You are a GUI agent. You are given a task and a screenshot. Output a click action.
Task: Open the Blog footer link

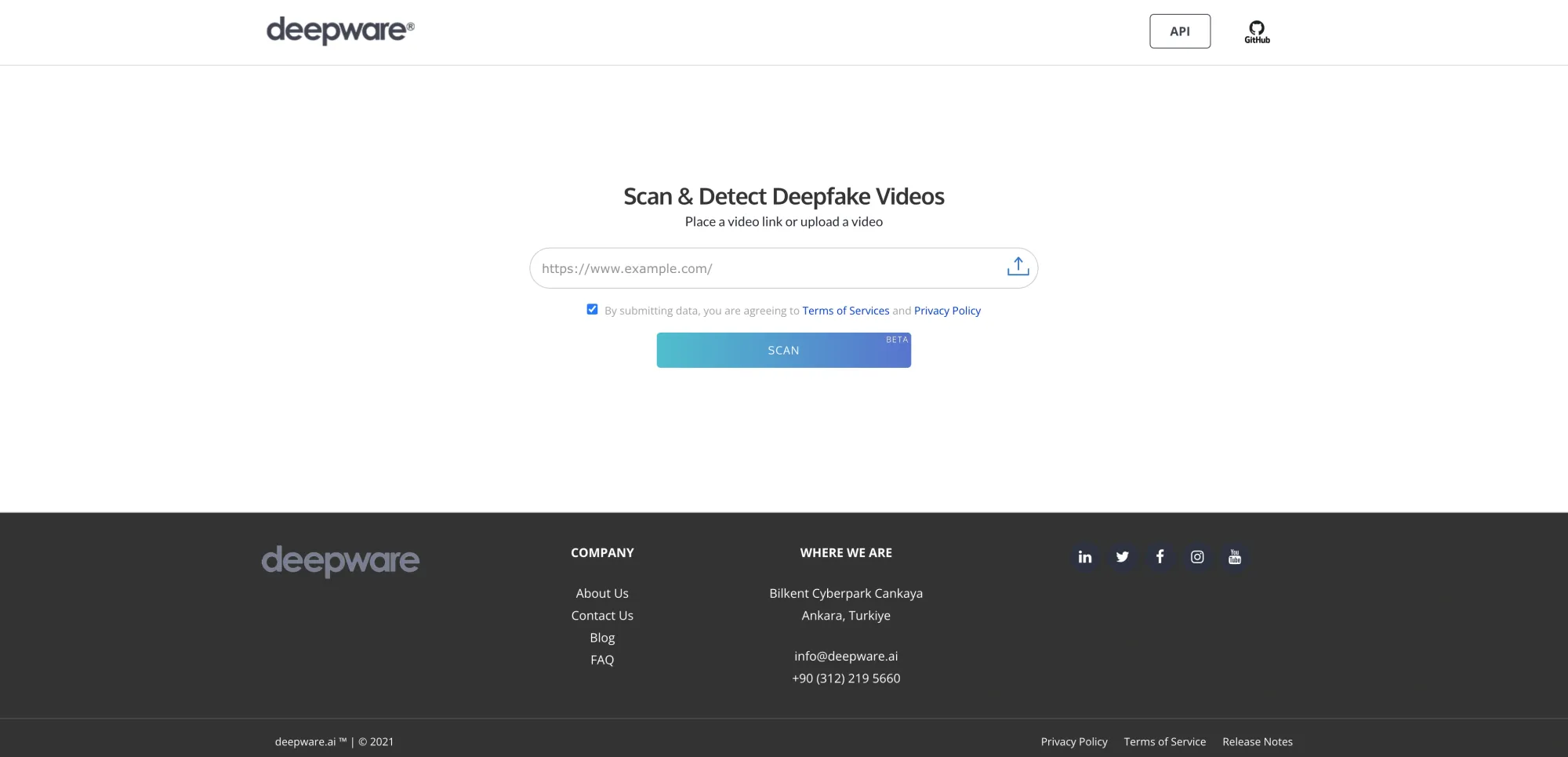(602, 638)
